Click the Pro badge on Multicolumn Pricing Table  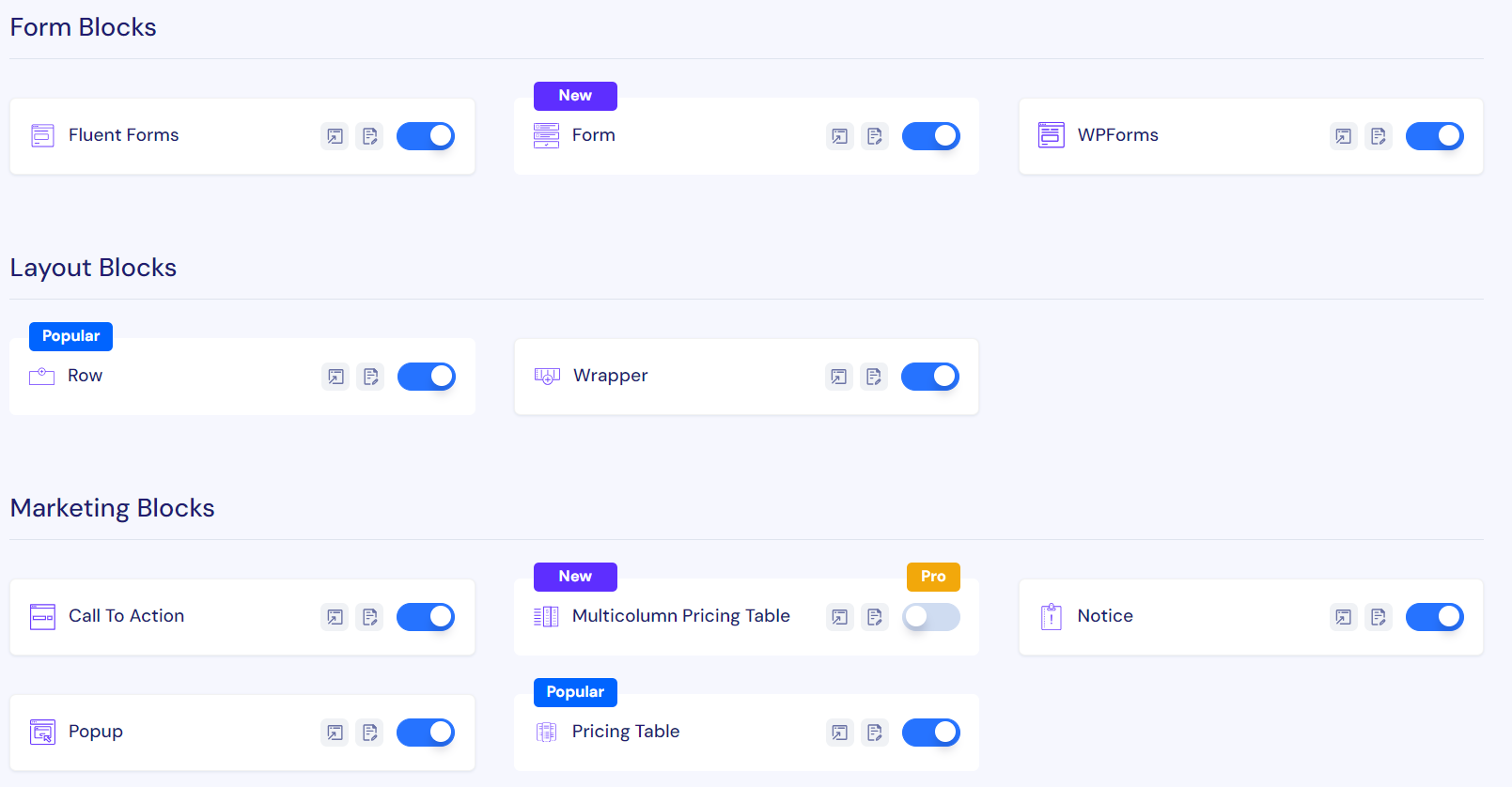pyautogui.click(x=933, y=577)
